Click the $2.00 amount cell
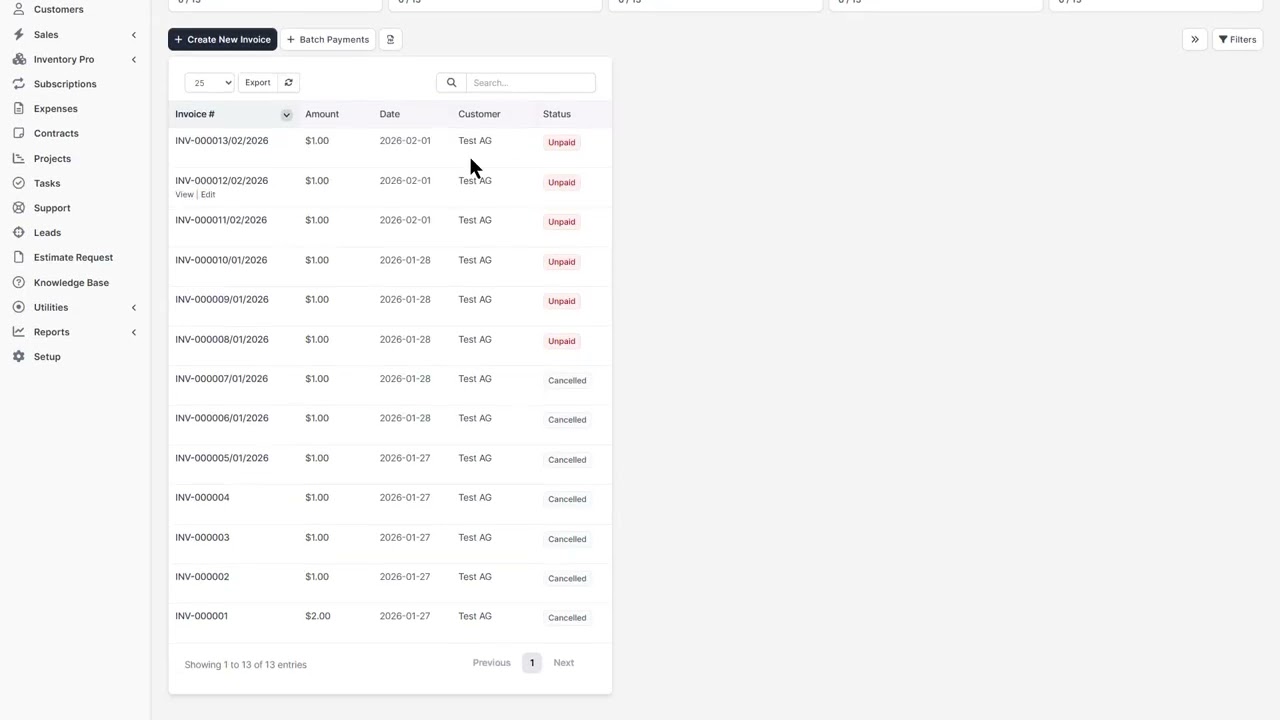Screen dimensions: 1280x720 pyautogui.click(x=318, y=616)
